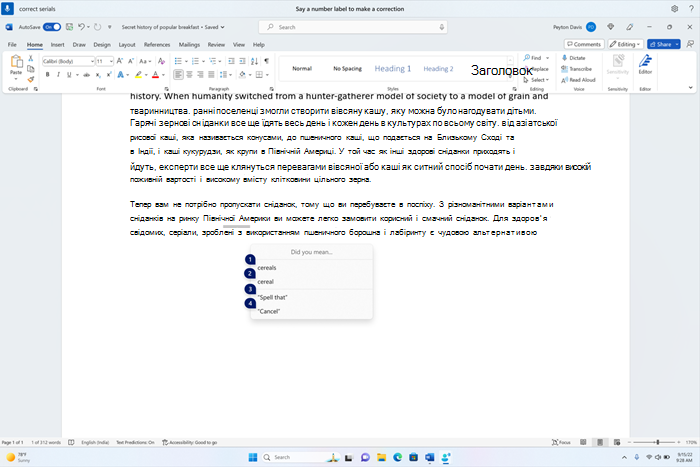The width and height of the screenshot is (700, 467).
Task: Click the Paste clipboard icon
Action: click(17, 62)
